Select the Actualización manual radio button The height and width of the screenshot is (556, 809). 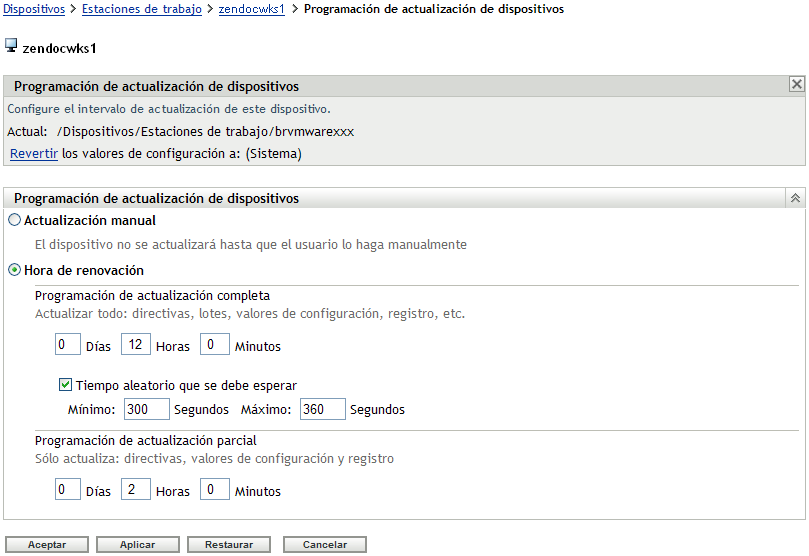(14, 220)
